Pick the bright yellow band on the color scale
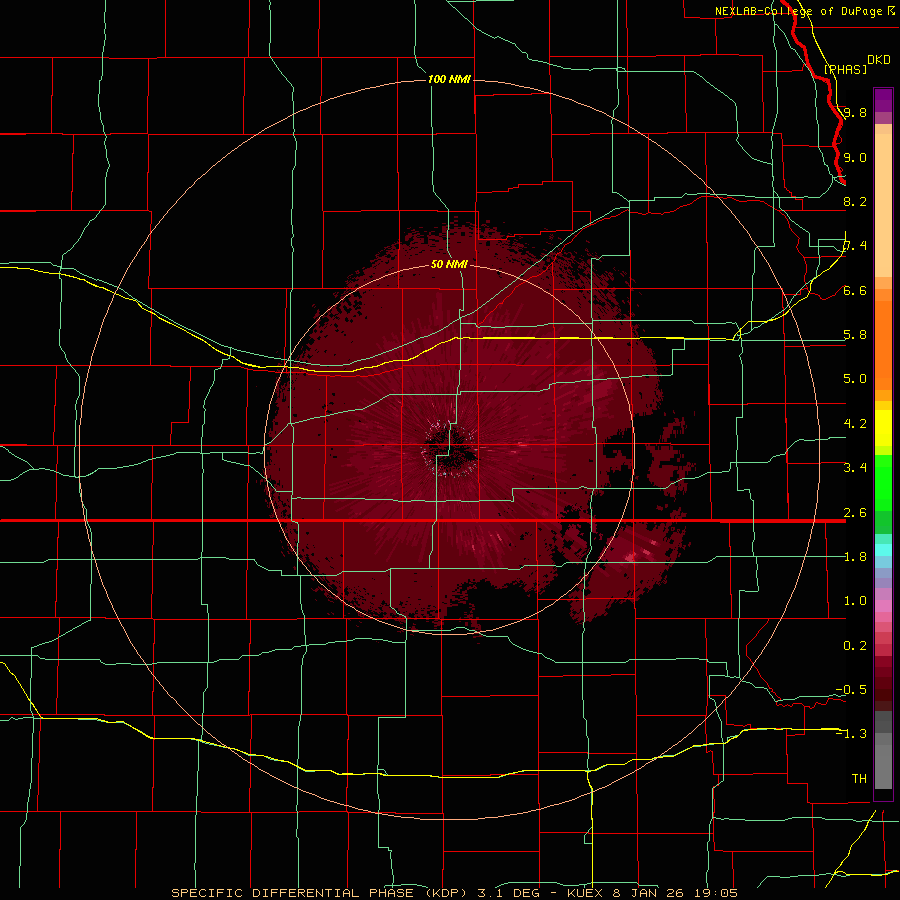Image resolution: width=900 pixels, height=900 pixels. click(883, 428)
